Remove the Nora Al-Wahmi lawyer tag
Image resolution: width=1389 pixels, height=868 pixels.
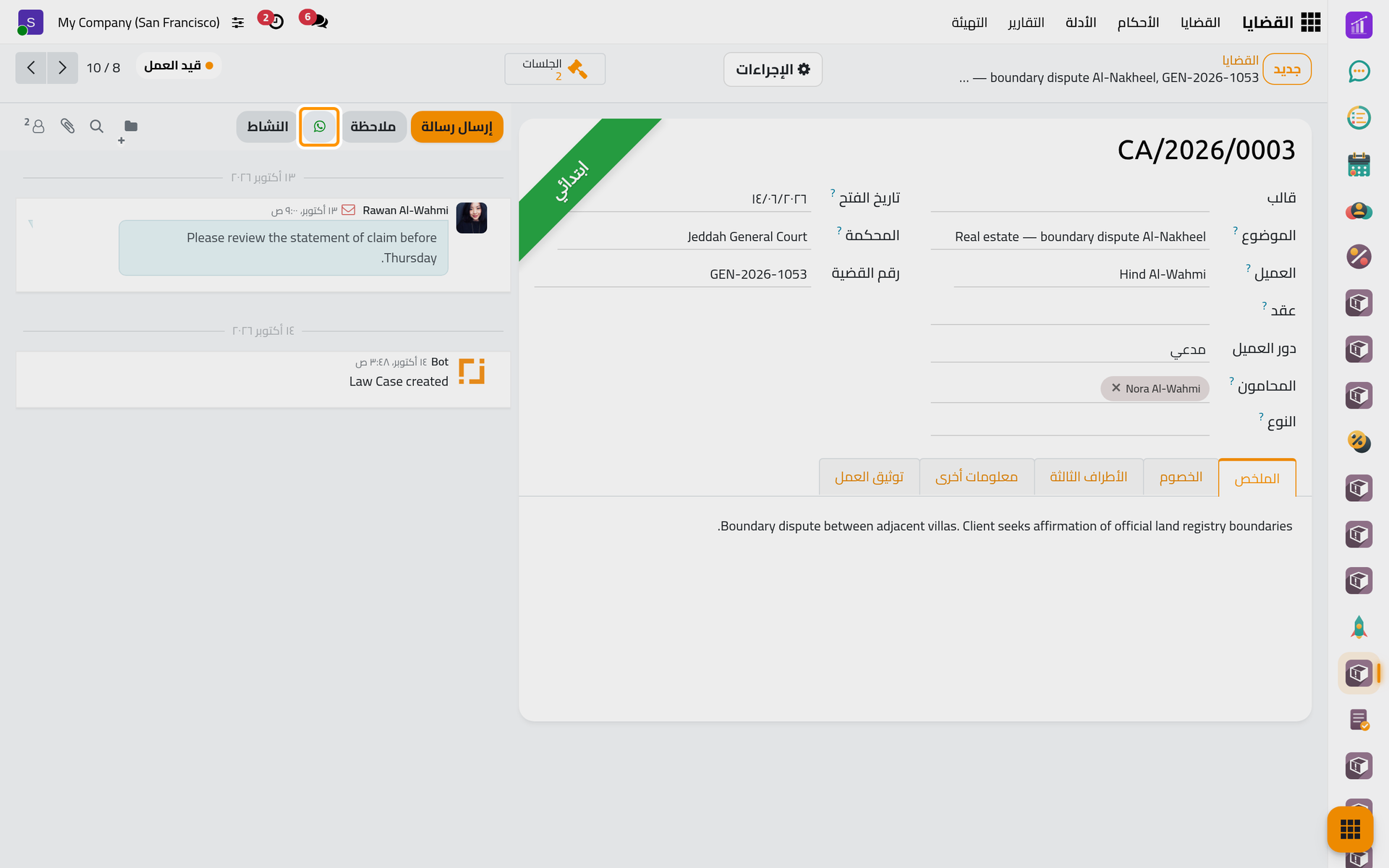(x=1116, y=388)
